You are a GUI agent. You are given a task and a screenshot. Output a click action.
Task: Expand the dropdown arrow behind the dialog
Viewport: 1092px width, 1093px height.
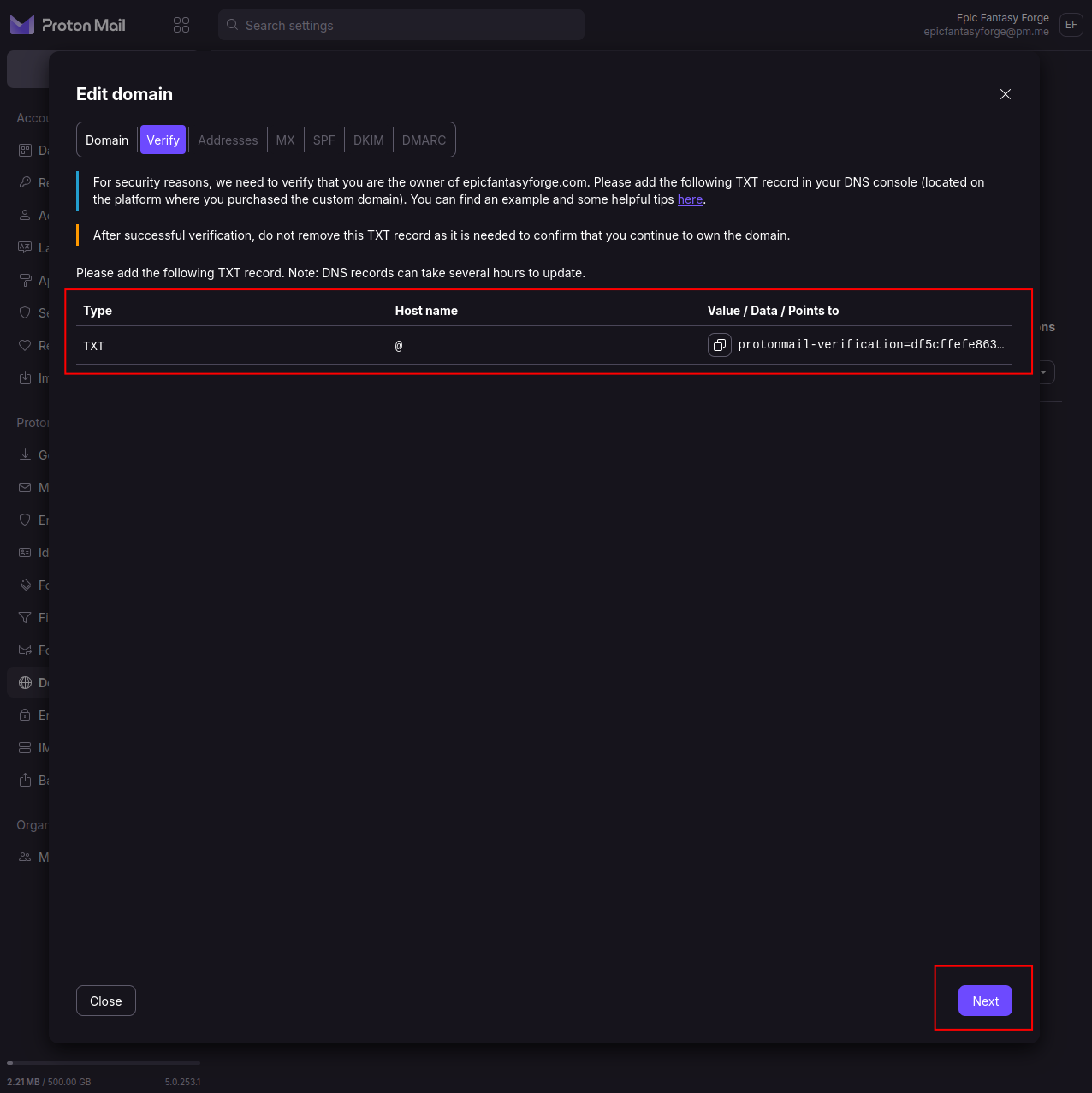[1045, 372]
